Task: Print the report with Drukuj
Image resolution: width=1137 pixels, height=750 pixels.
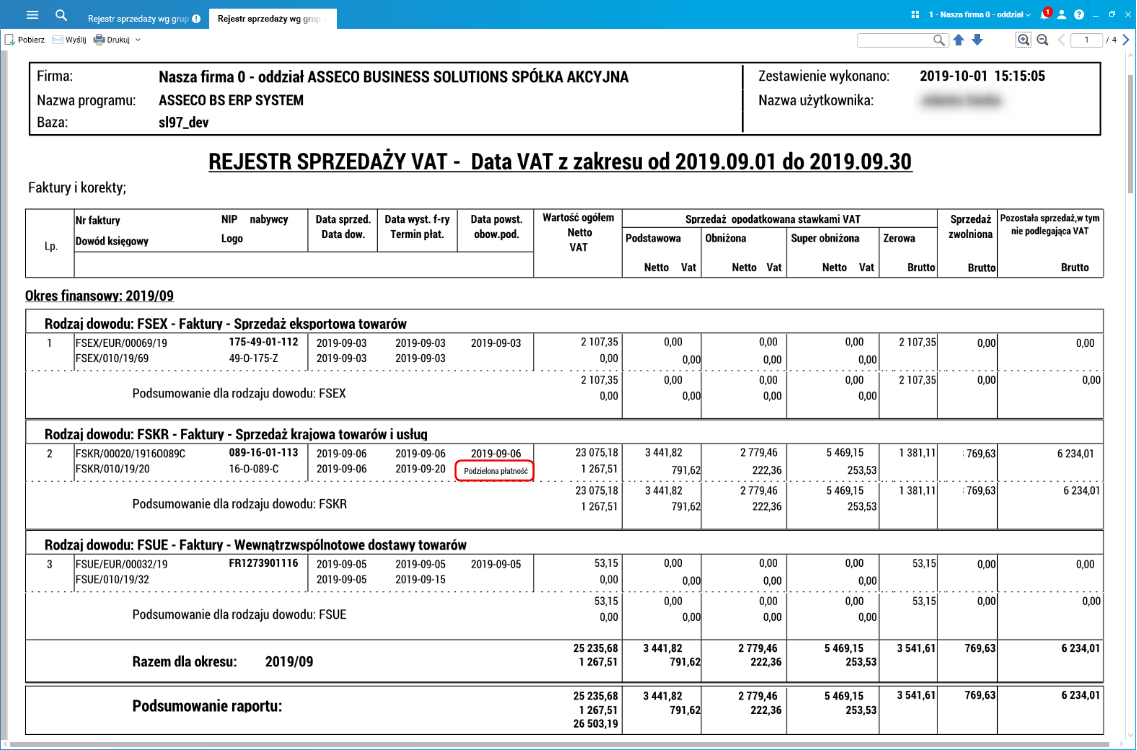Action: pyautogui.click(x=112, y=40)
